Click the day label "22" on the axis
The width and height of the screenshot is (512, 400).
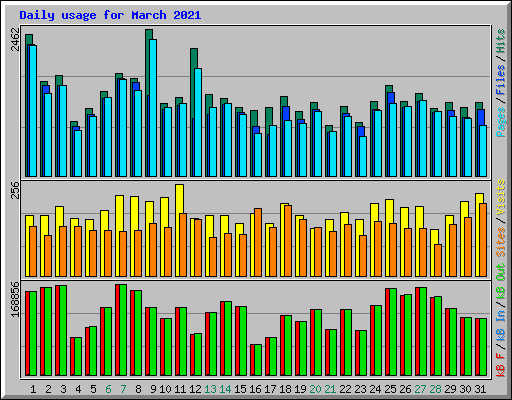pos(345,389)
